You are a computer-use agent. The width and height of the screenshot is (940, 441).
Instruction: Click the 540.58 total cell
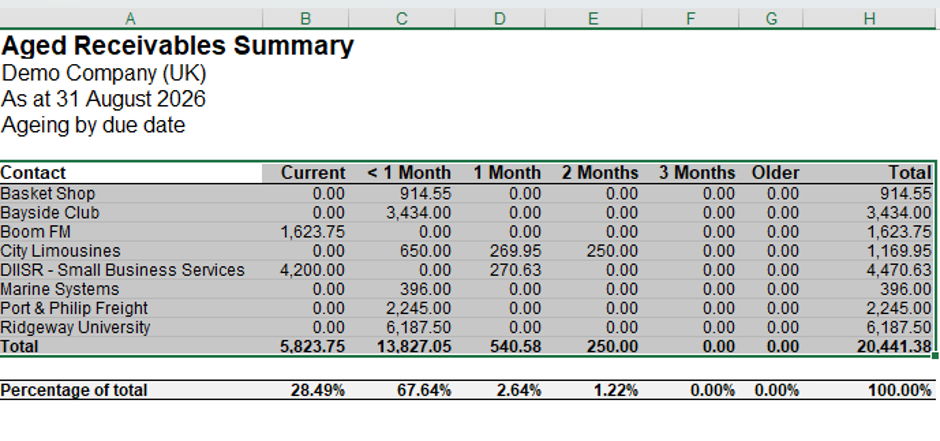click(500, 346)
